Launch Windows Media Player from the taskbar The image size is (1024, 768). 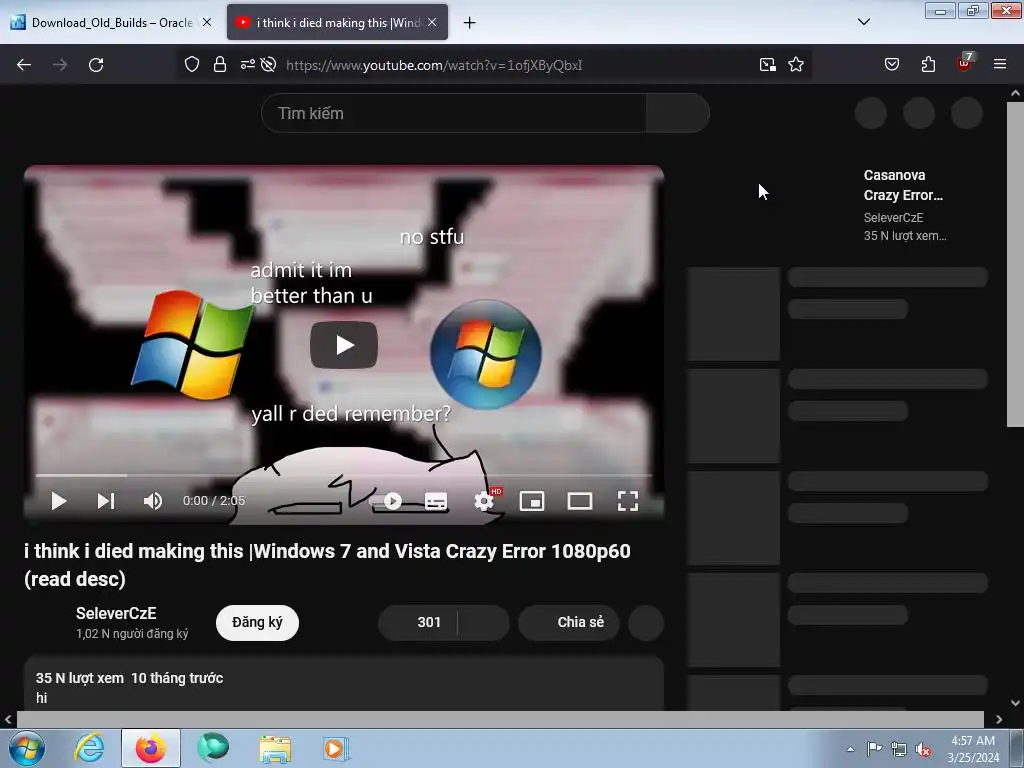click(x=336, y=748)
